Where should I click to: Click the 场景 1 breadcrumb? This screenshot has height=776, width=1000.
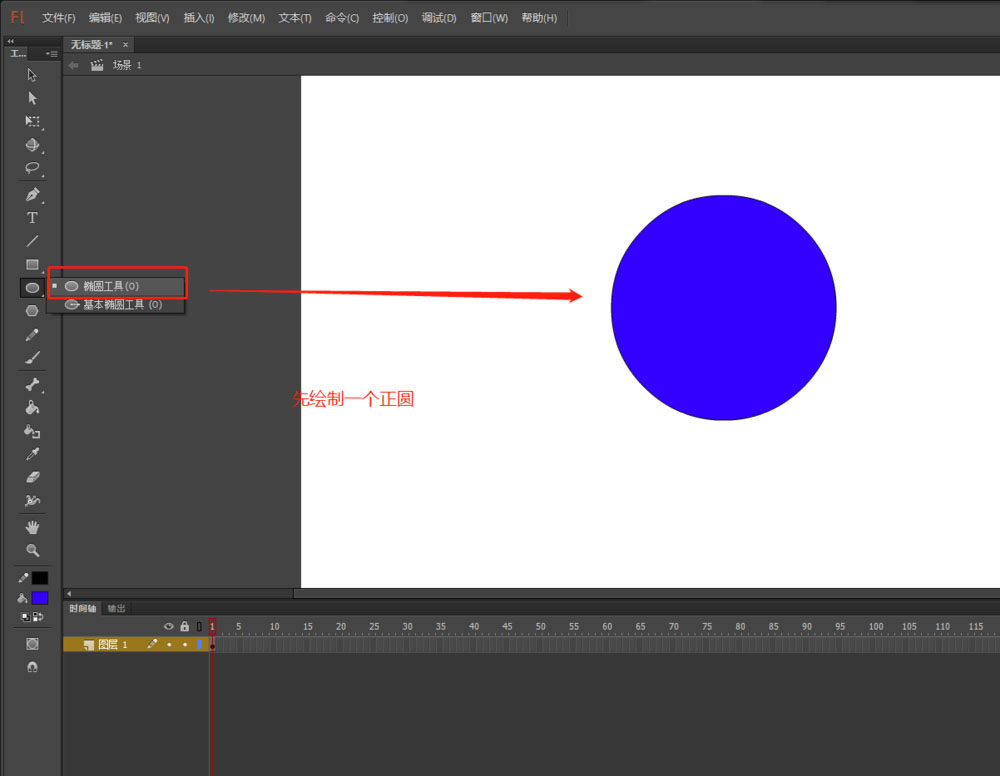click(126, 65)
